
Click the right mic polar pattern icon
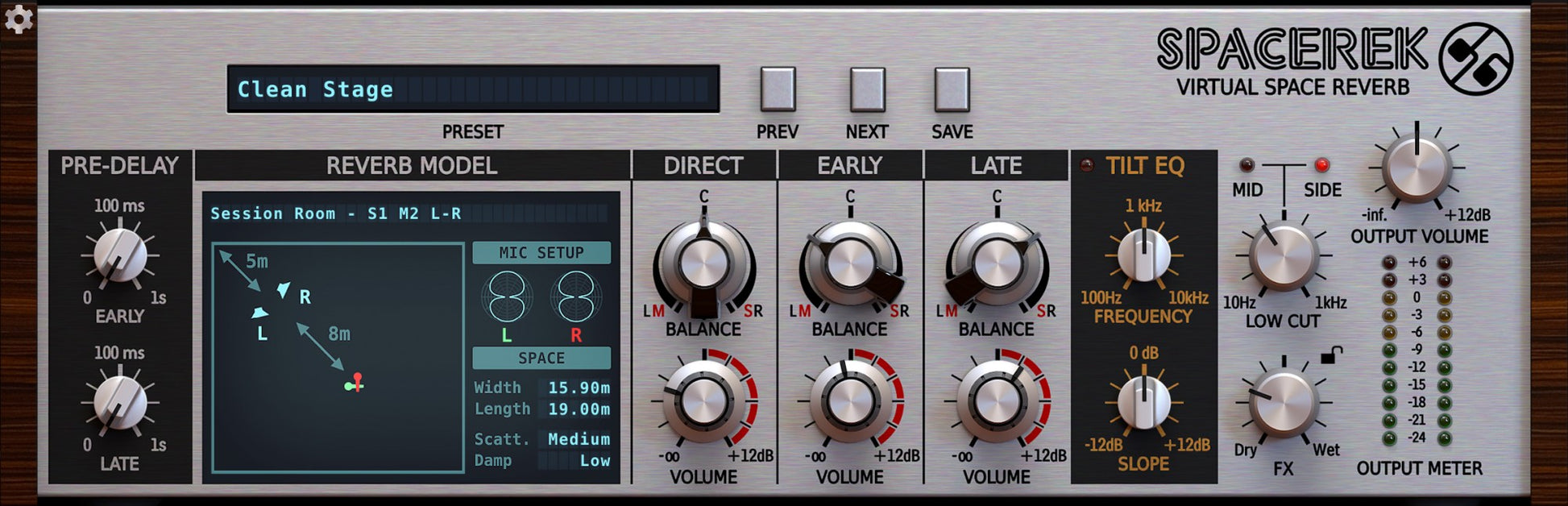point(576,297)
